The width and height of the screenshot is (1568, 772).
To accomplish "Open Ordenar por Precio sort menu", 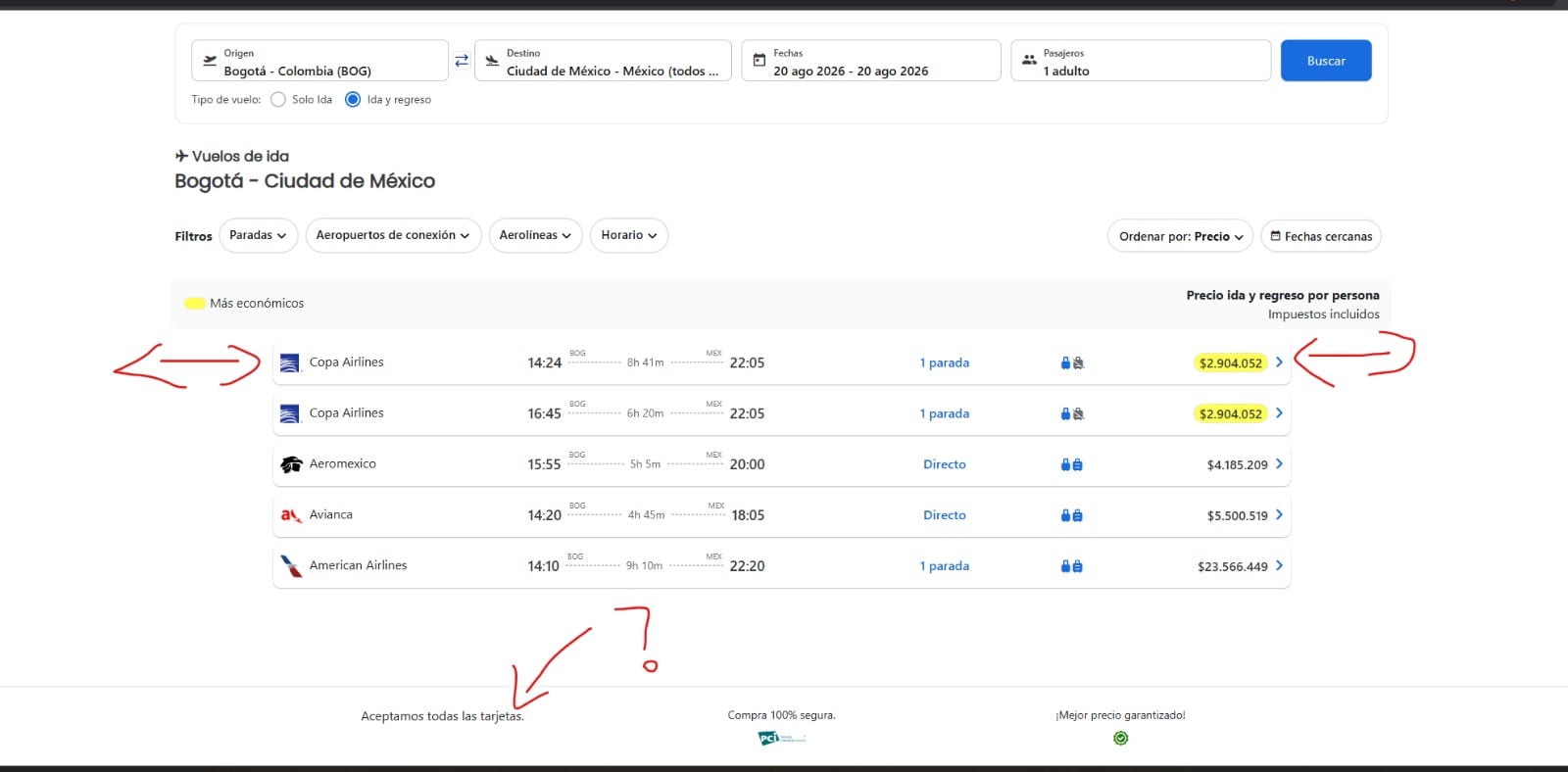I will [1180, 236].
